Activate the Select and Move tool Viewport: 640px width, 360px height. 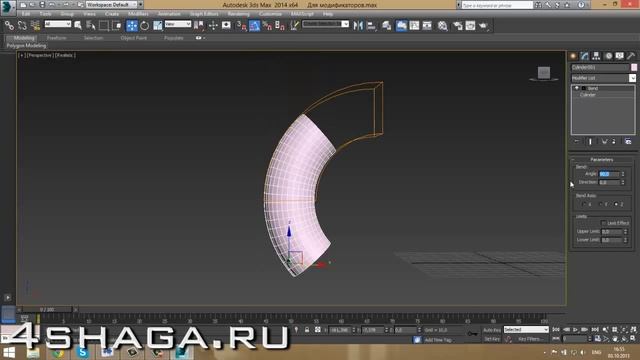132,26
